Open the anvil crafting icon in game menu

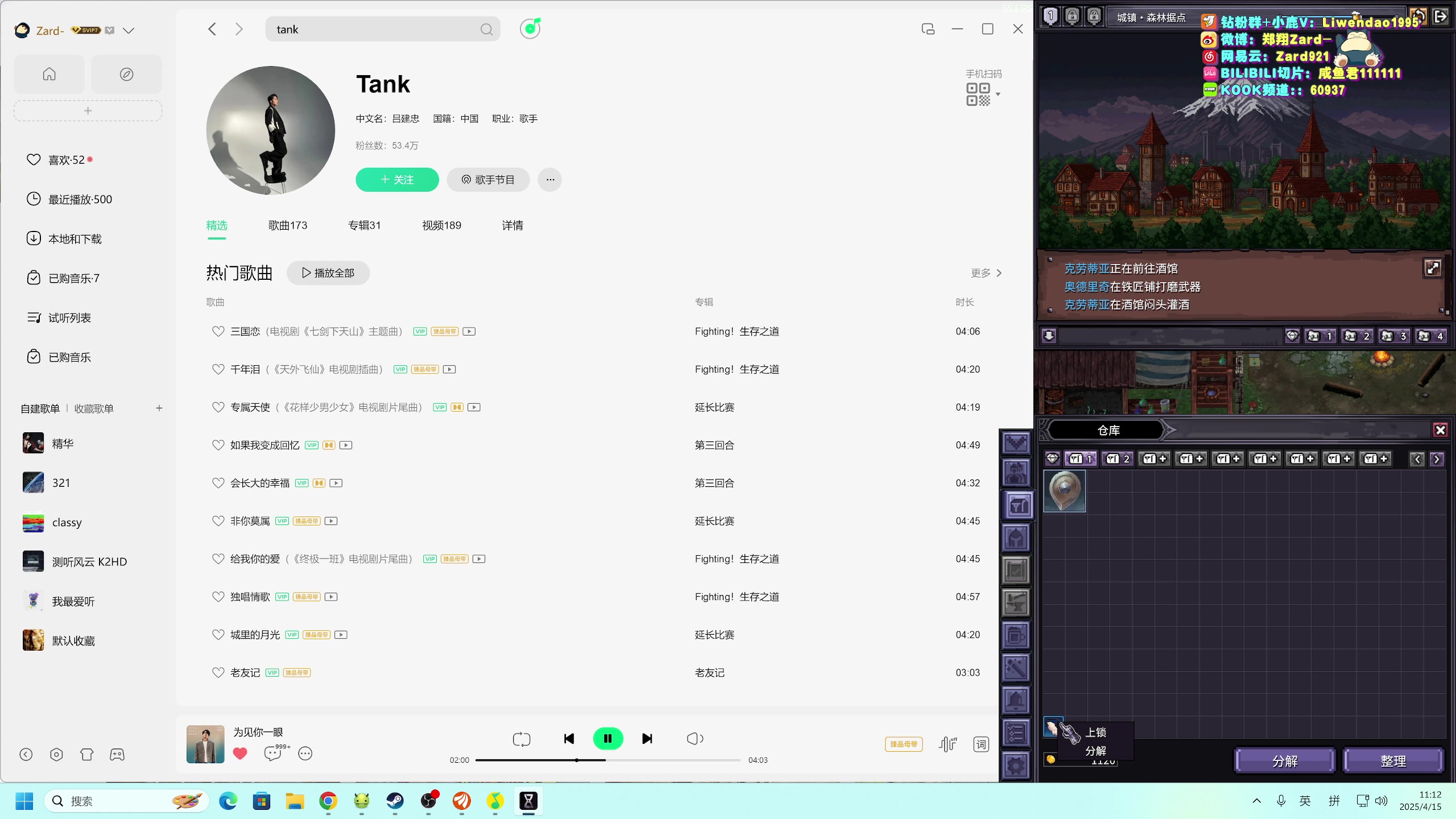[x=1016, y=603]
